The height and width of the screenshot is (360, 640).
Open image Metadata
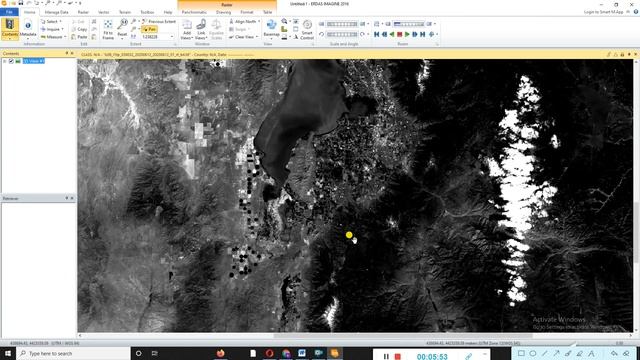(28, 29)
